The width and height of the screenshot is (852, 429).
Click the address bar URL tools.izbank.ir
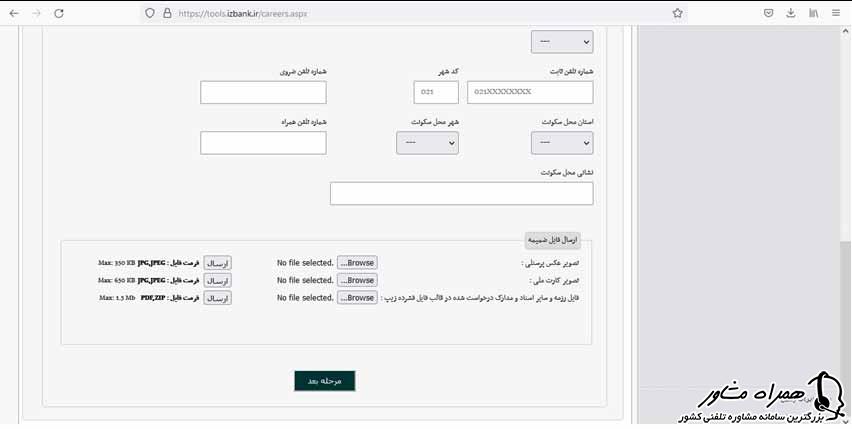pos(242,14)
